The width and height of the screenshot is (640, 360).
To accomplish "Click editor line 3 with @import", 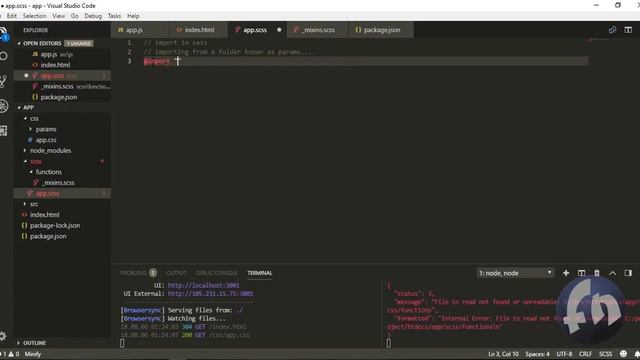I will (x=365, y=61).
